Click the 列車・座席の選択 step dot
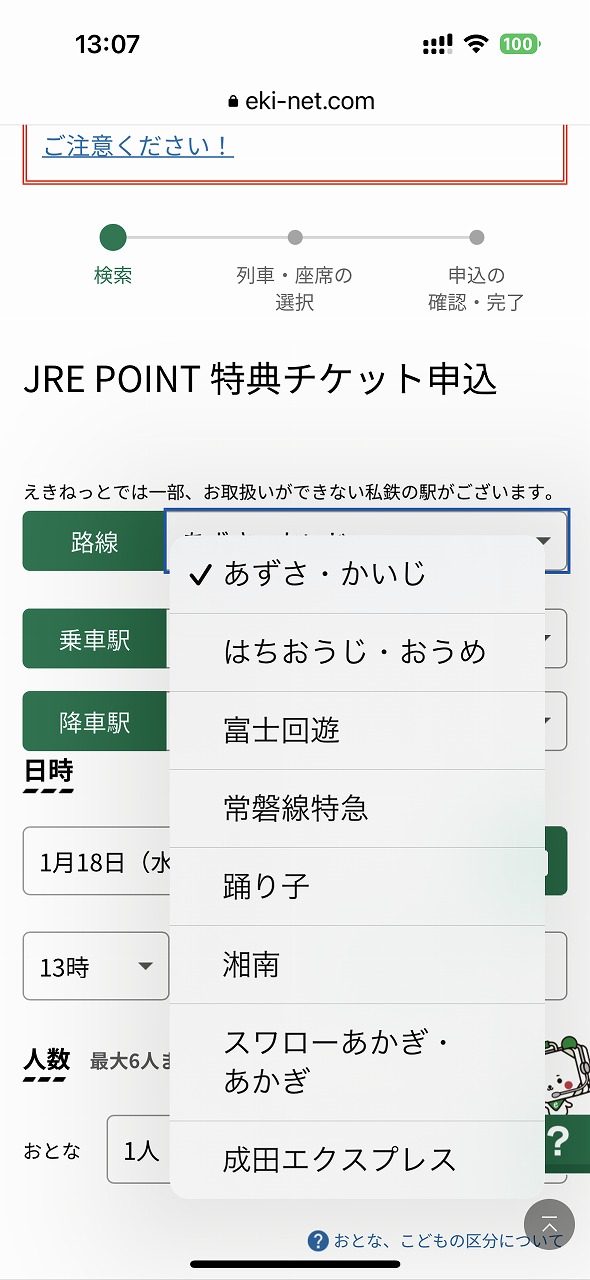This screenshot has height=1280, width=590. click(x=295, y=238)
